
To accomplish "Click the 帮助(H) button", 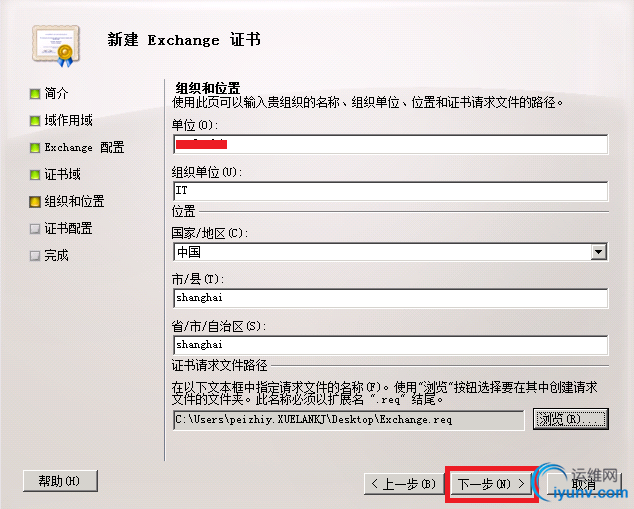I will [60, 481].
